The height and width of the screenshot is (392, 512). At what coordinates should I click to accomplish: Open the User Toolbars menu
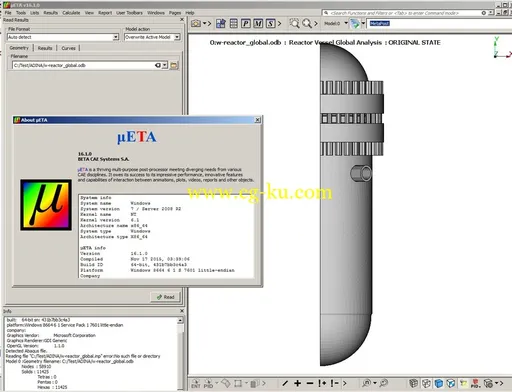tap(129, 13)
